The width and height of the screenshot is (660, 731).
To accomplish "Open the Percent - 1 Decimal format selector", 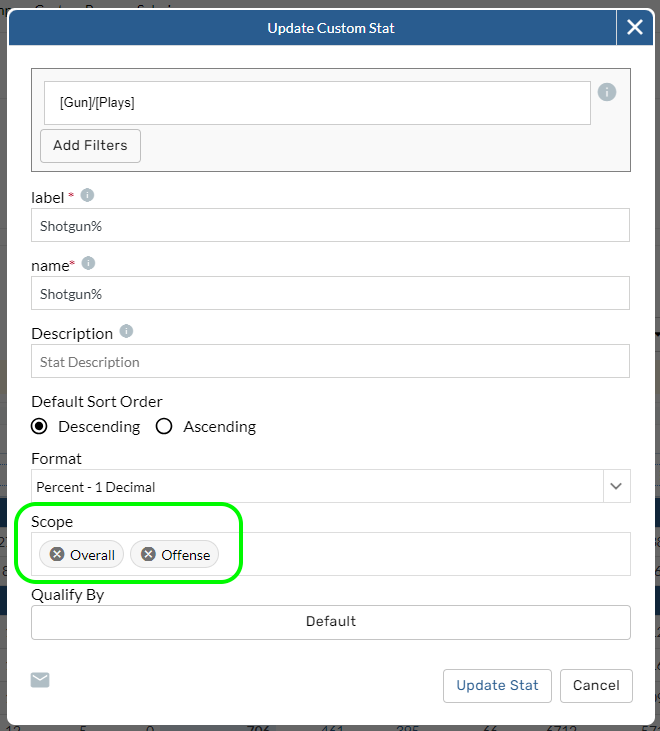I will [316, 487].
